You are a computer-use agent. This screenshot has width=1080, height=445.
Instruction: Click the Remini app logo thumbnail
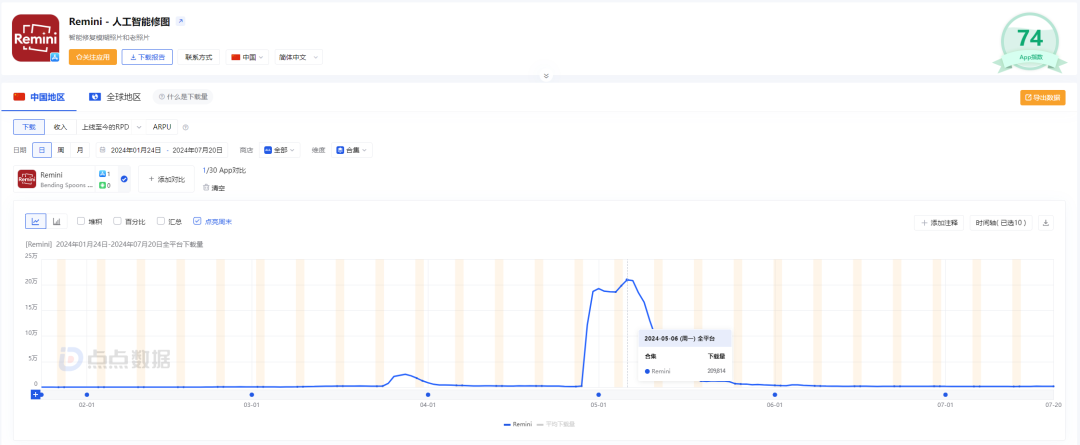point(36,38)
